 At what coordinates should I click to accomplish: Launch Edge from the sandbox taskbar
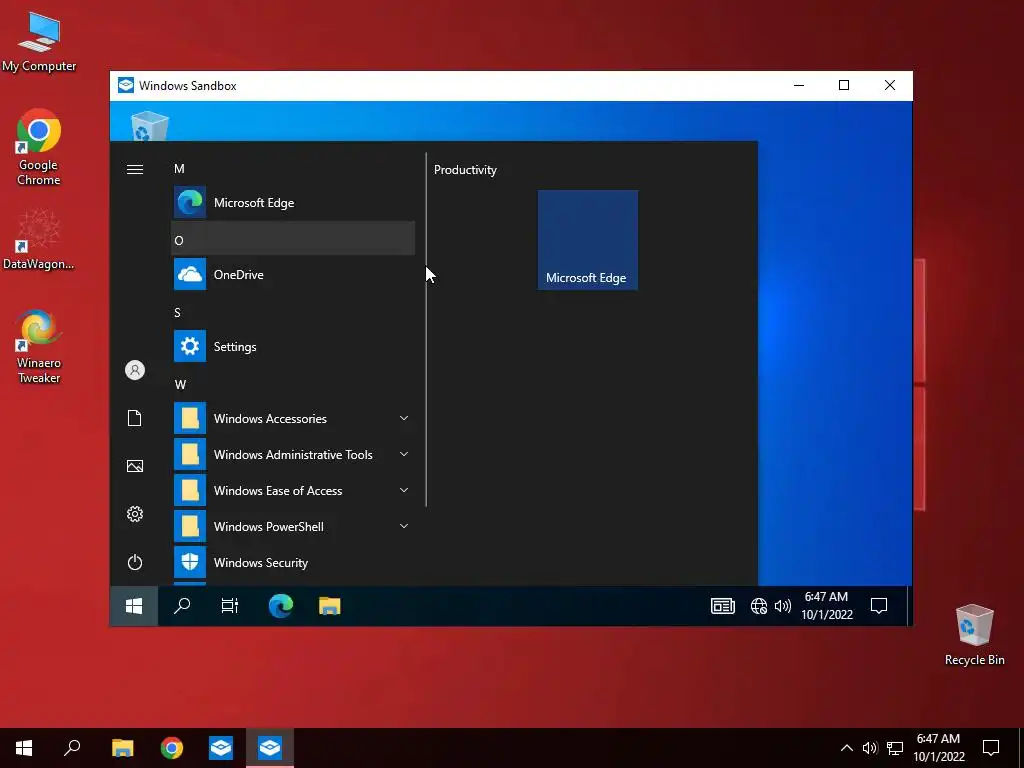[281, 606]
